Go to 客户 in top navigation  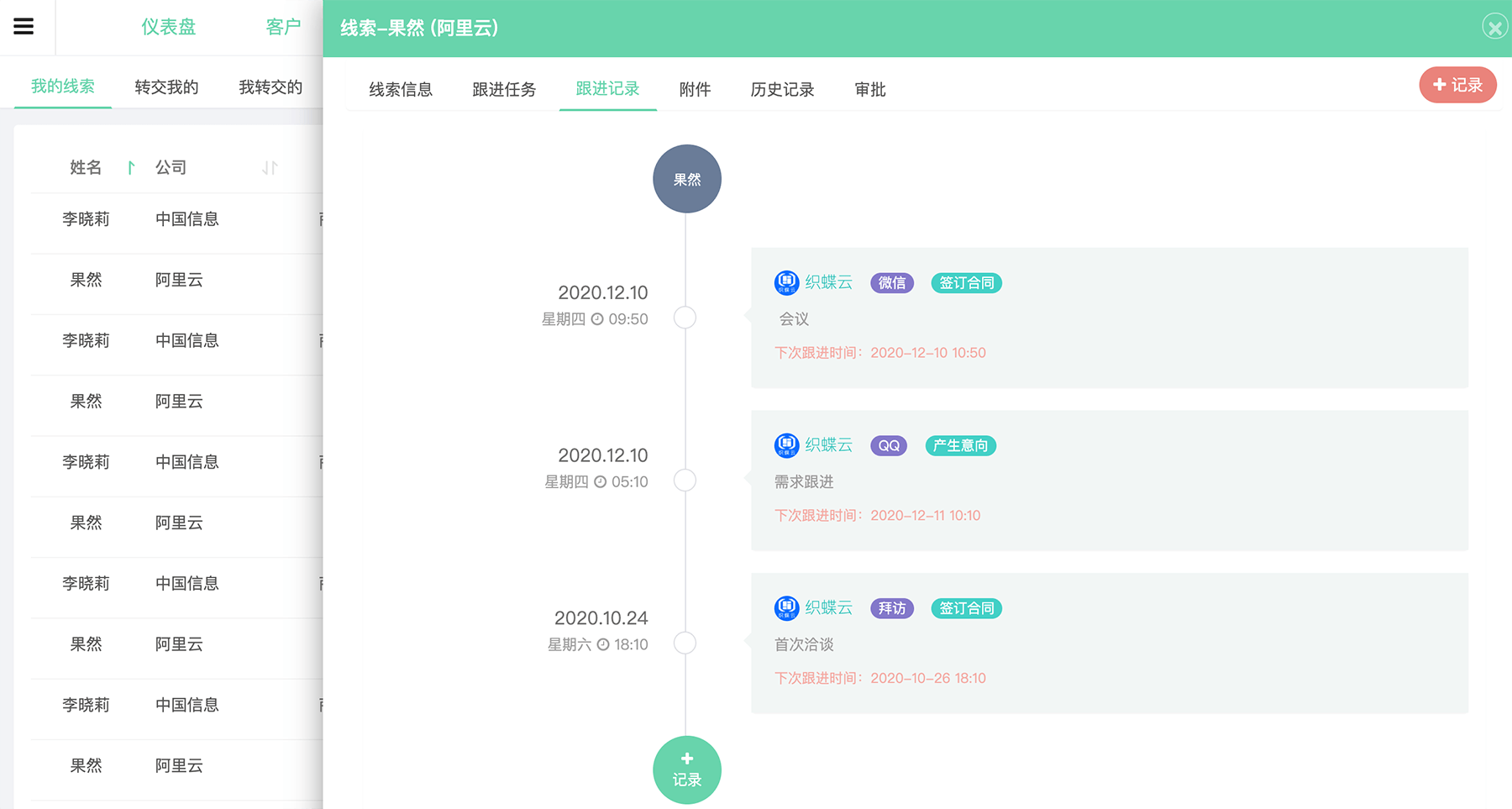[x=283, y=27]
